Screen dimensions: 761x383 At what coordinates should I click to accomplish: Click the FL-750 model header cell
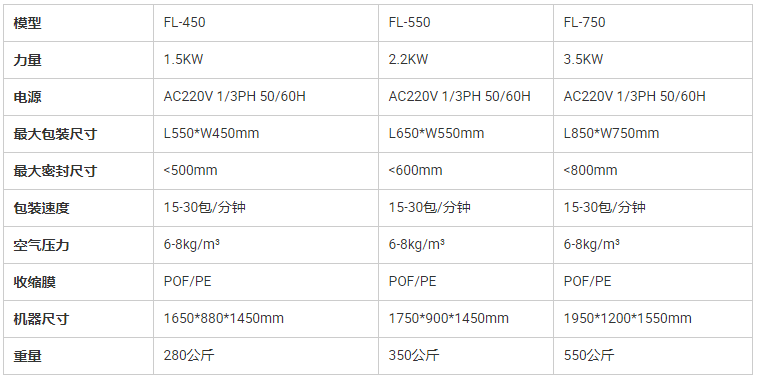(653, 23)
